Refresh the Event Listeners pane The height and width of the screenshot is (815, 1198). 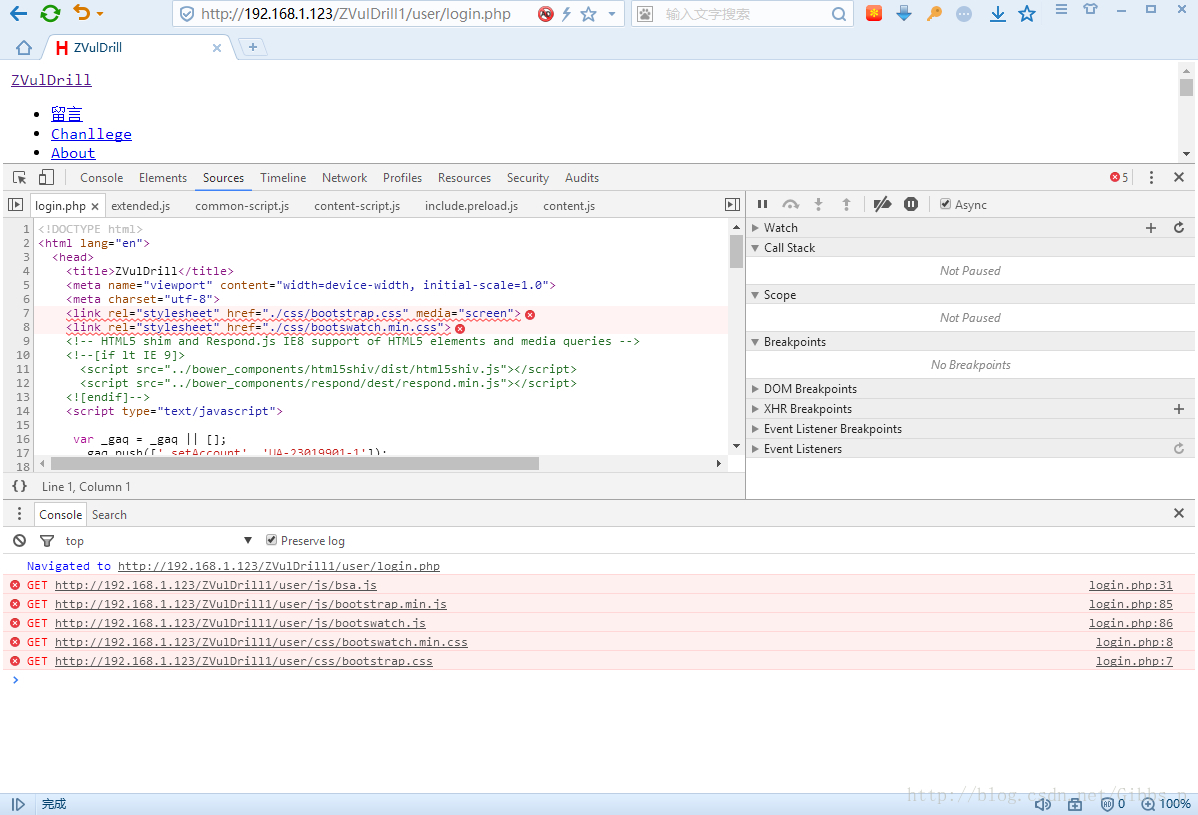pos(1179,448)
